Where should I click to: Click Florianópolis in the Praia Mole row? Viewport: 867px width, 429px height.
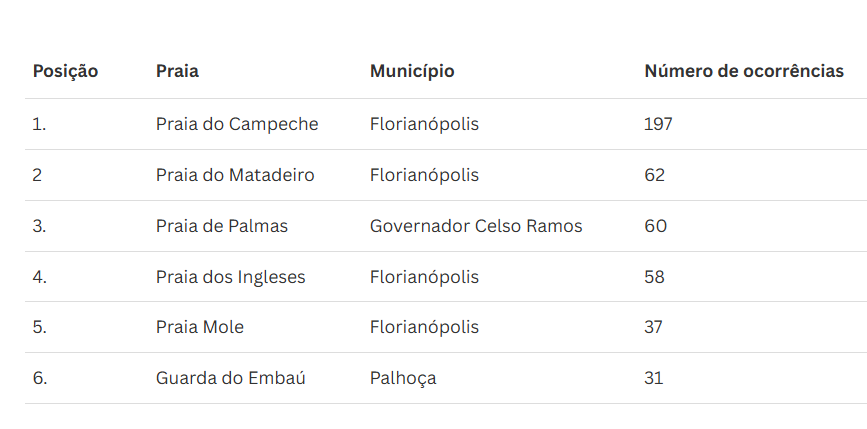click(424, 327)
